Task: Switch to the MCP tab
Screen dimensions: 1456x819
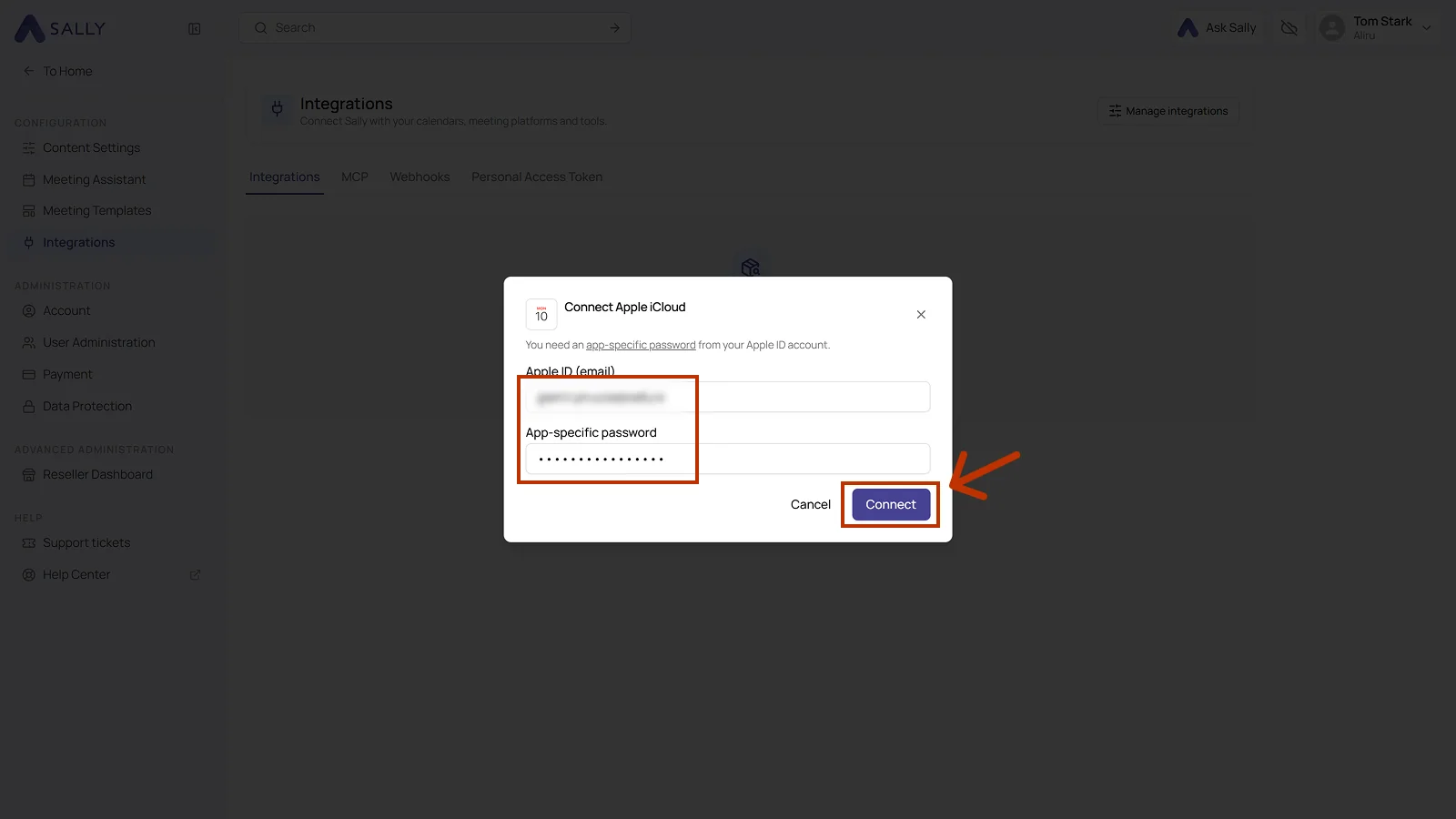Action: pyautogui.click(x=355, y=177)
